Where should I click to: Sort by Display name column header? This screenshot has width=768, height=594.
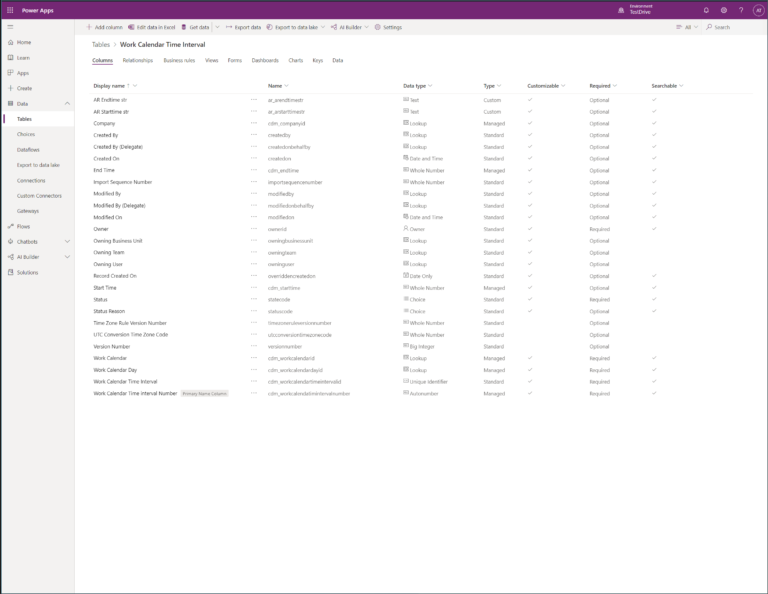coord(109,86)
